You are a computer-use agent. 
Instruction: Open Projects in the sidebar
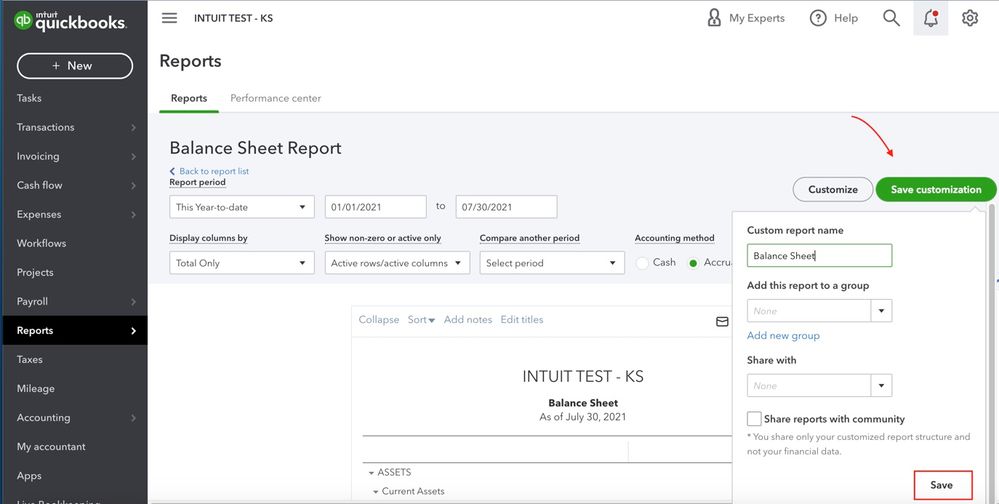pos(35,272)
